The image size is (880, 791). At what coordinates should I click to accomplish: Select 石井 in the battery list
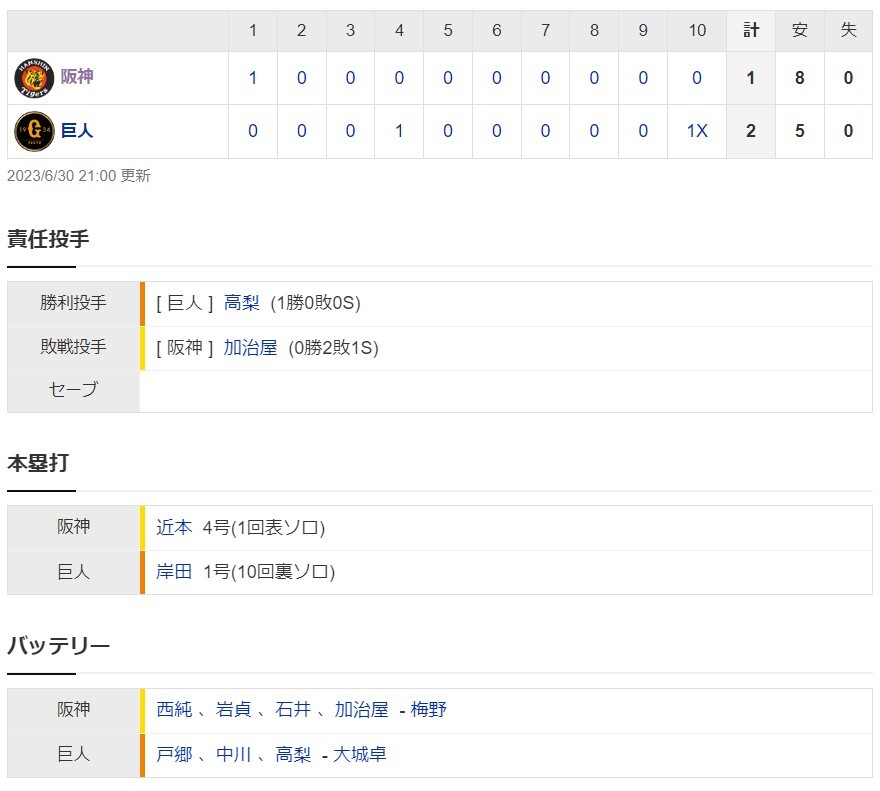tap(293, 710)
